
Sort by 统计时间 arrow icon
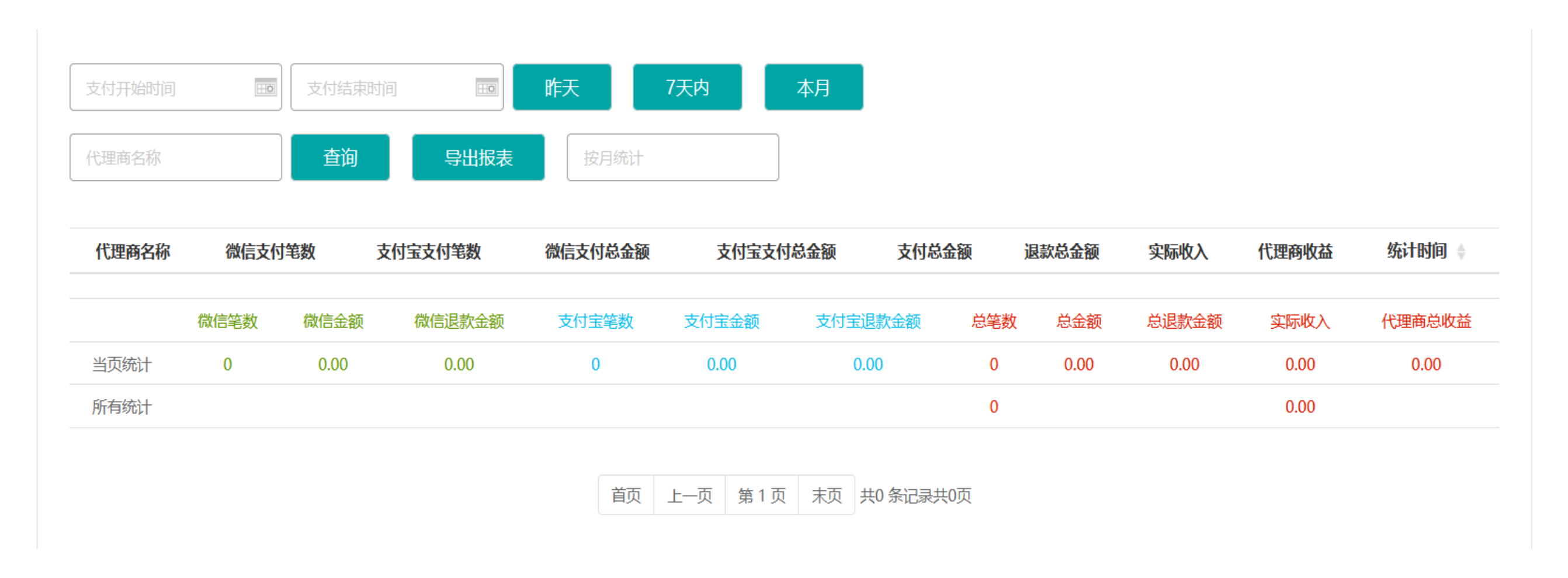coord(1461,251)
